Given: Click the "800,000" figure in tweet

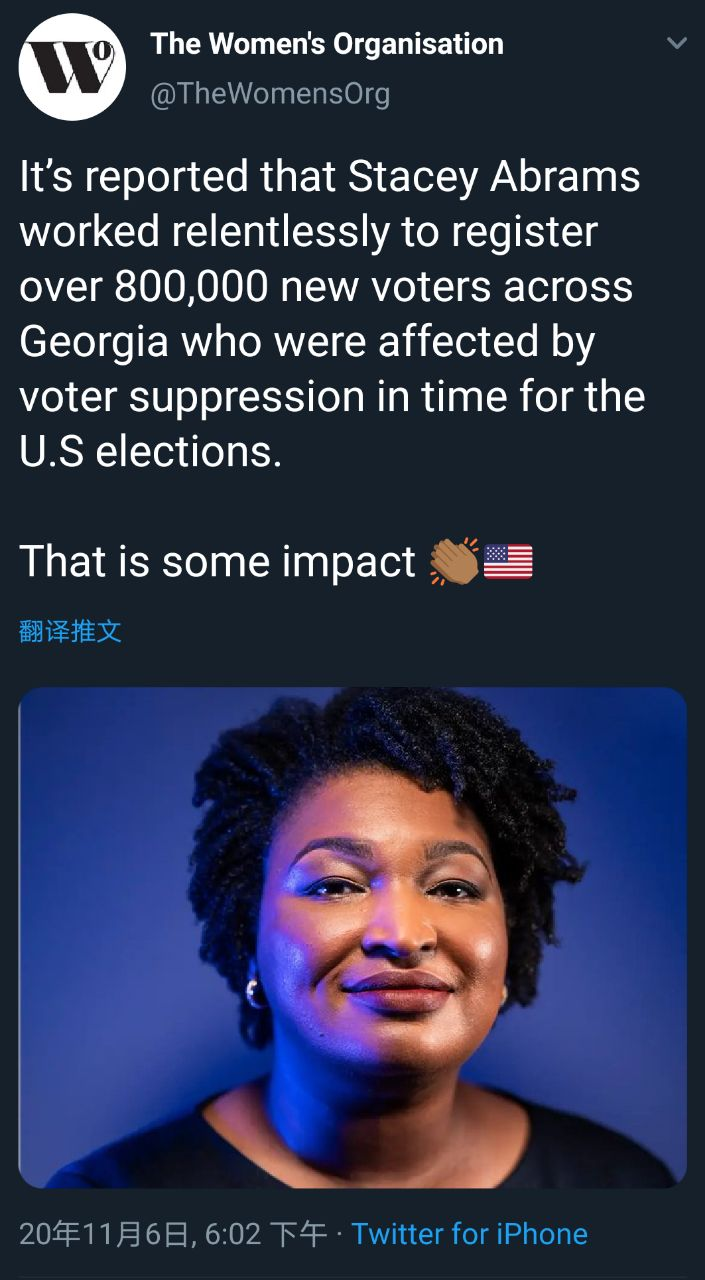Looking at the screenshot, I should click(x=191, y=287).
